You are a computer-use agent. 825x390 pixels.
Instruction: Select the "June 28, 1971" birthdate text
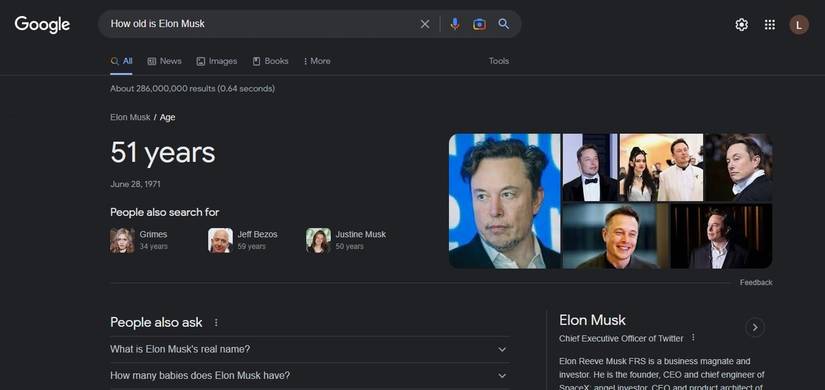[x=135, y=184]
